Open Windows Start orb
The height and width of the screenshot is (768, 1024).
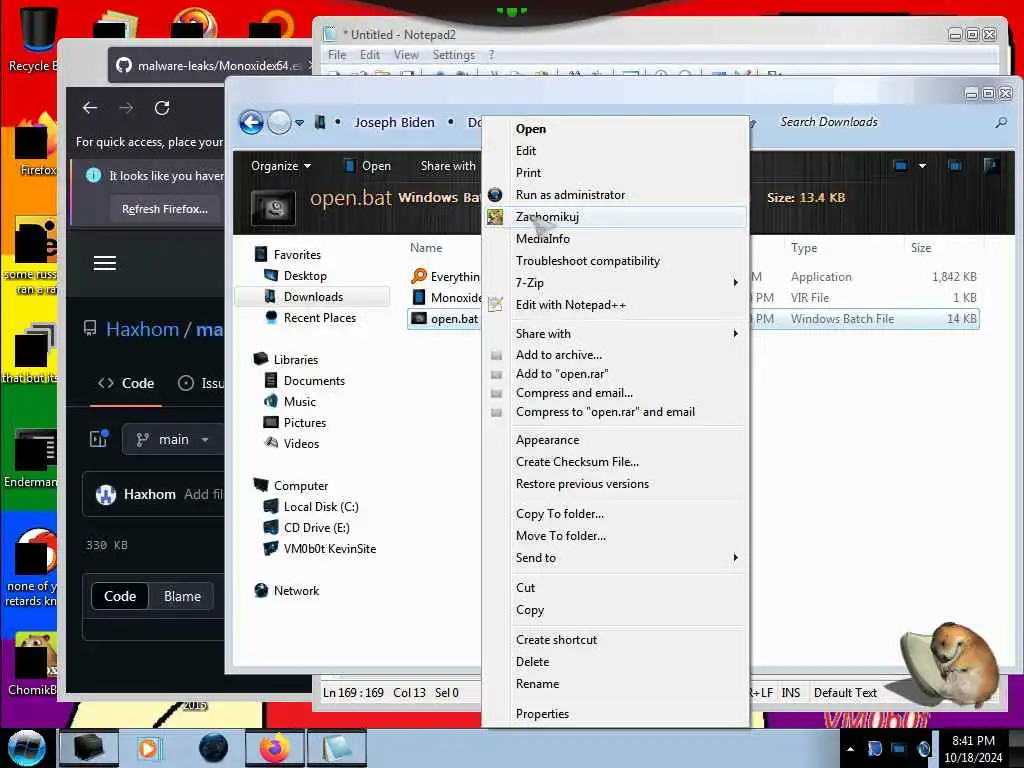27,748
